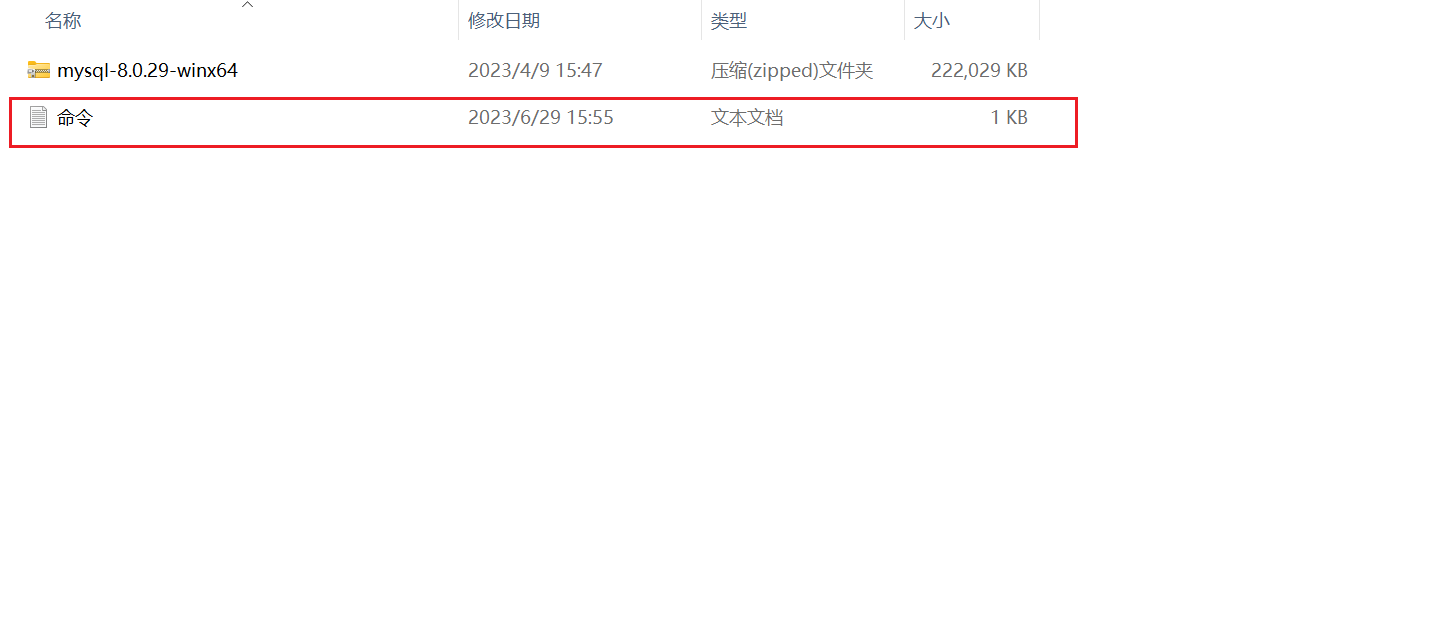Select the mysql-8.0.29-winx64 zip folder icon
This screenshot has height=639, width=1447.
coord(39,70)
